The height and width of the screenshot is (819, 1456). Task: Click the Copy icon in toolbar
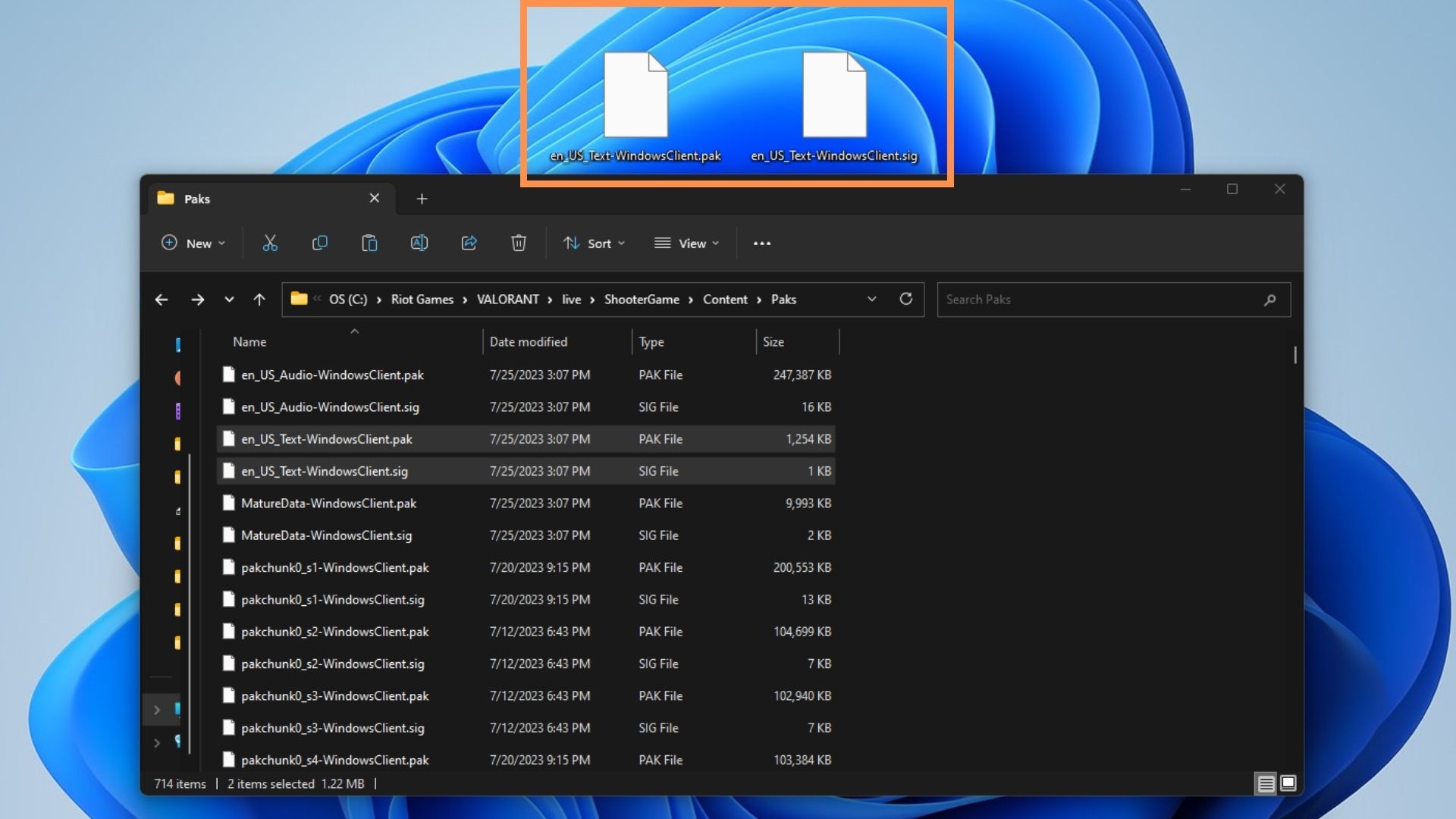(320, 243)
